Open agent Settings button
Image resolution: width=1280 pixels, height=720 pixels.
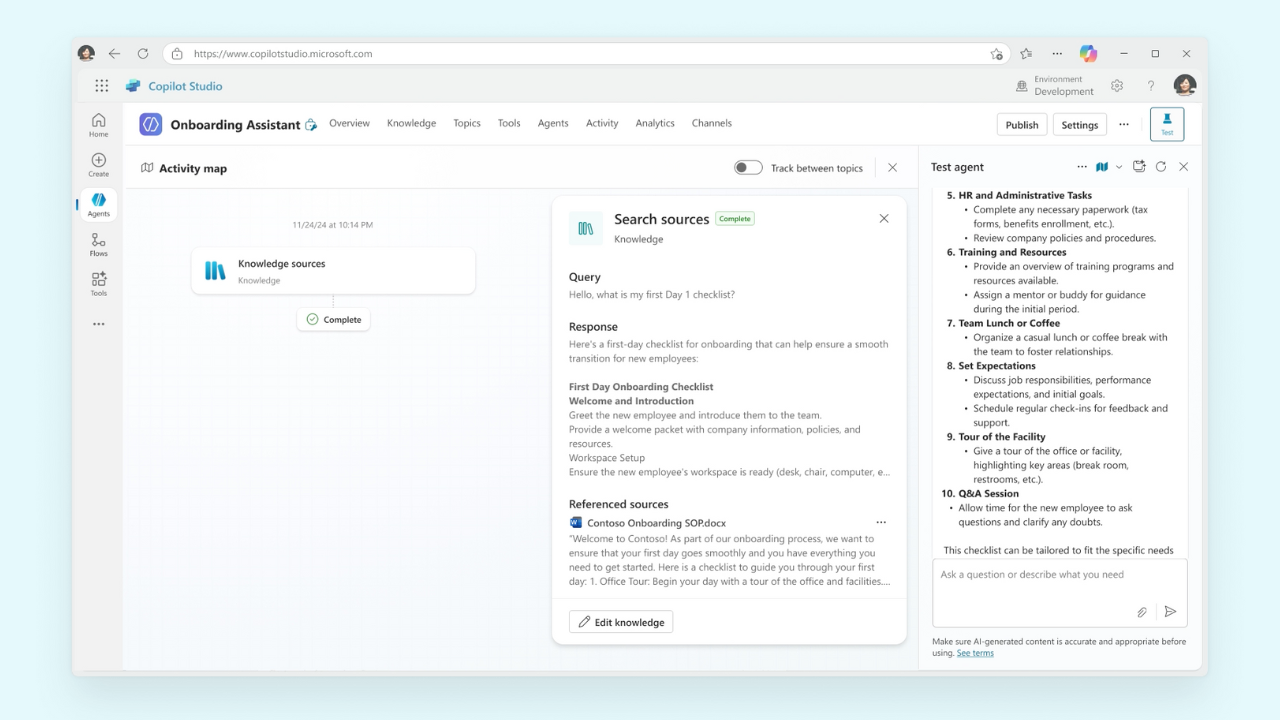1080,125
